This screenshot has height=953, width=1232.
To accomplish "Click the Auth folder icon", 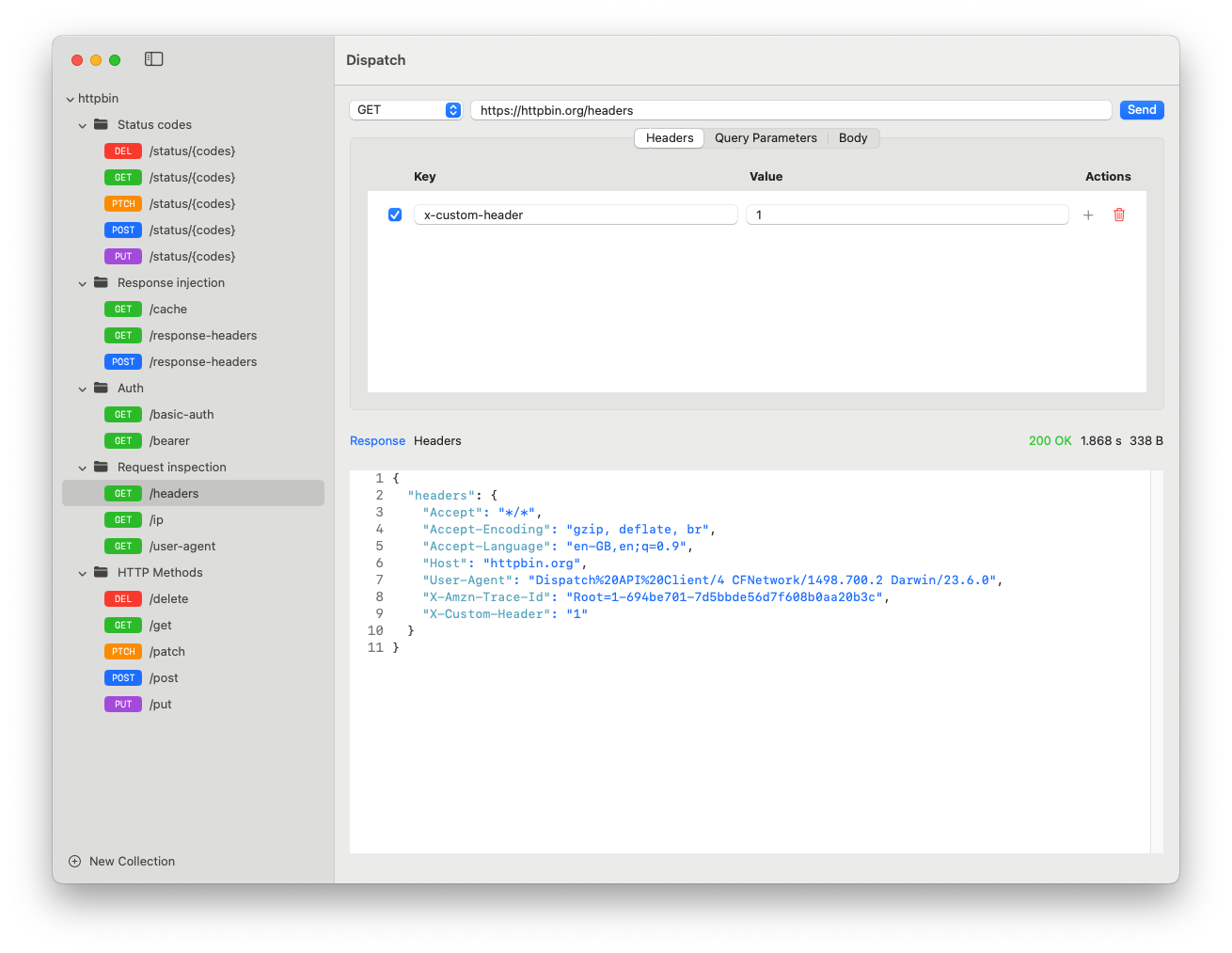I will click(x=101, y=388).
